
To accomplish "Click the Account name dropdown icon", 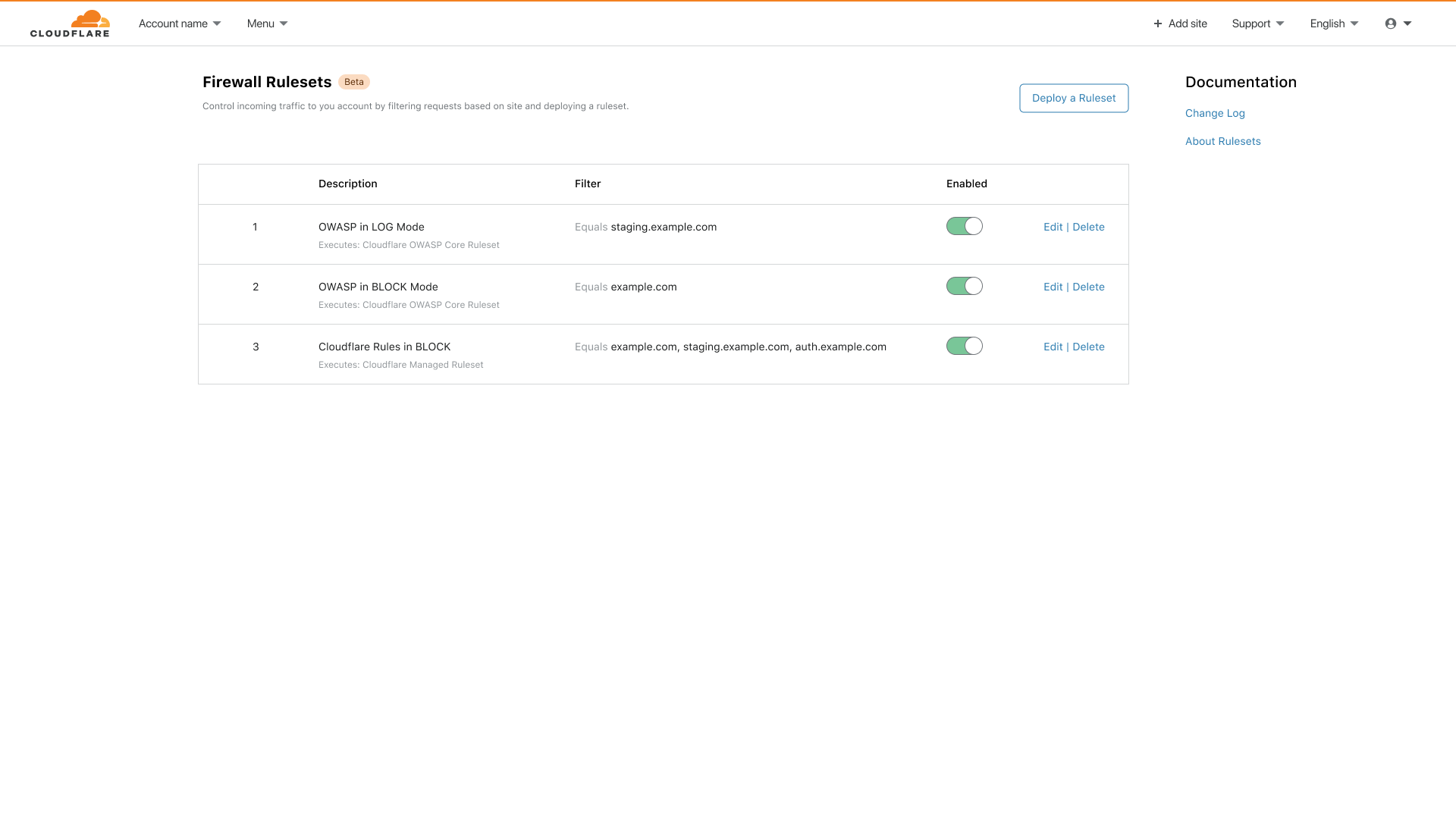I will coord(216,24).
